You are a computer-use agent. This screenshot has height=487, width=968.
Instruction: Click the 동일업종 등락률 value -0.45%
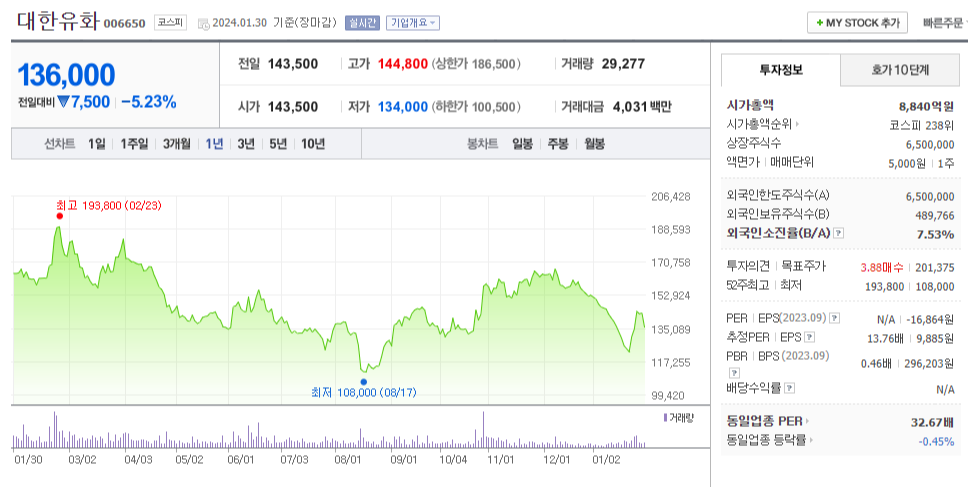936,441
